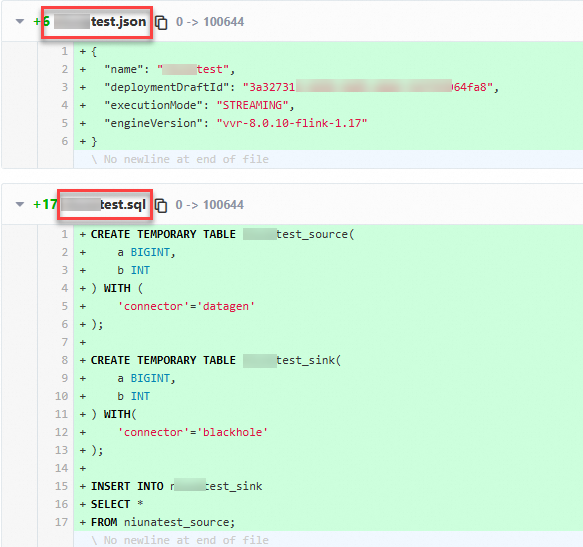This screenshot has width=583, height=547.
Task: Click the +17 additions count
Action: [x=45, y=205]
